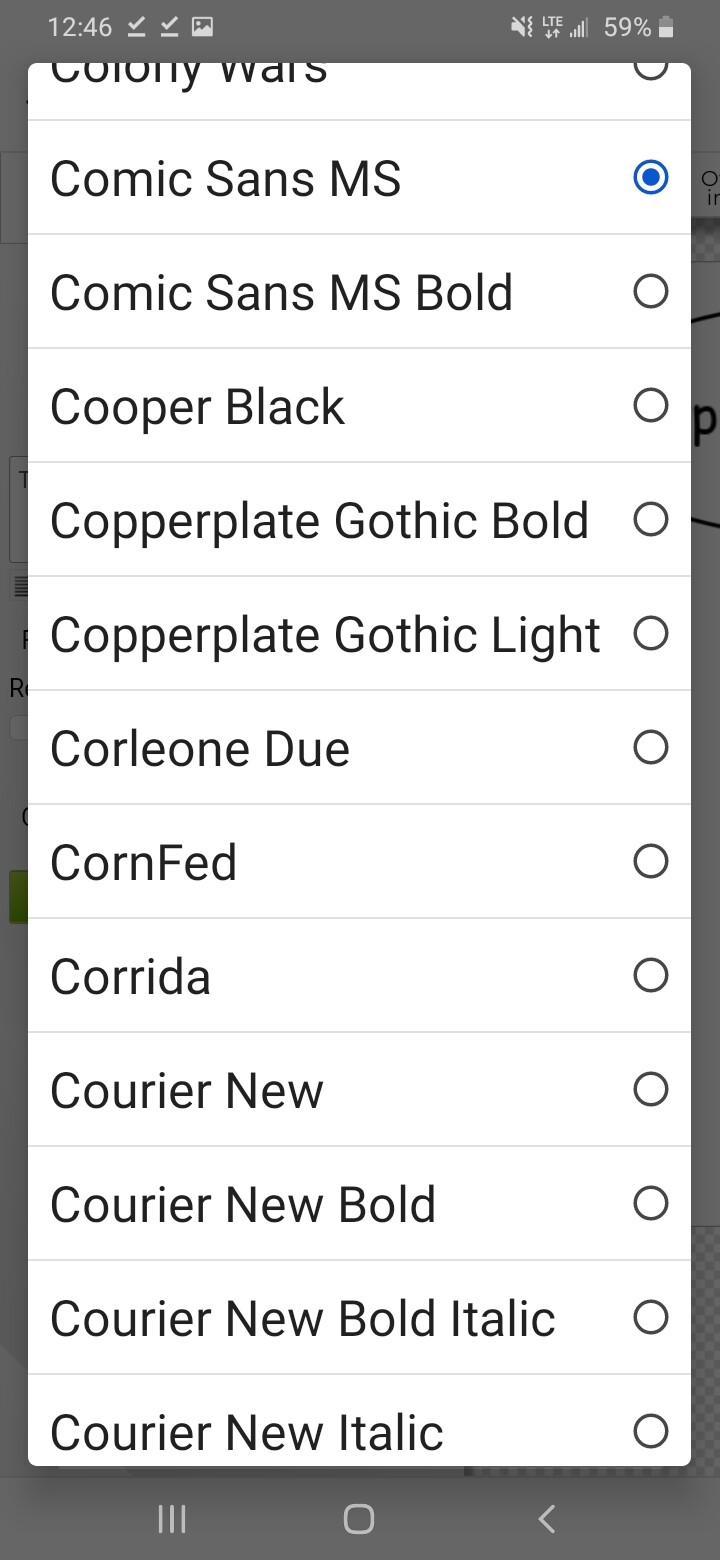Pick Copperplate Gothic Bold font
This screenshot has width=720, height=1560.
coord(650,520)
